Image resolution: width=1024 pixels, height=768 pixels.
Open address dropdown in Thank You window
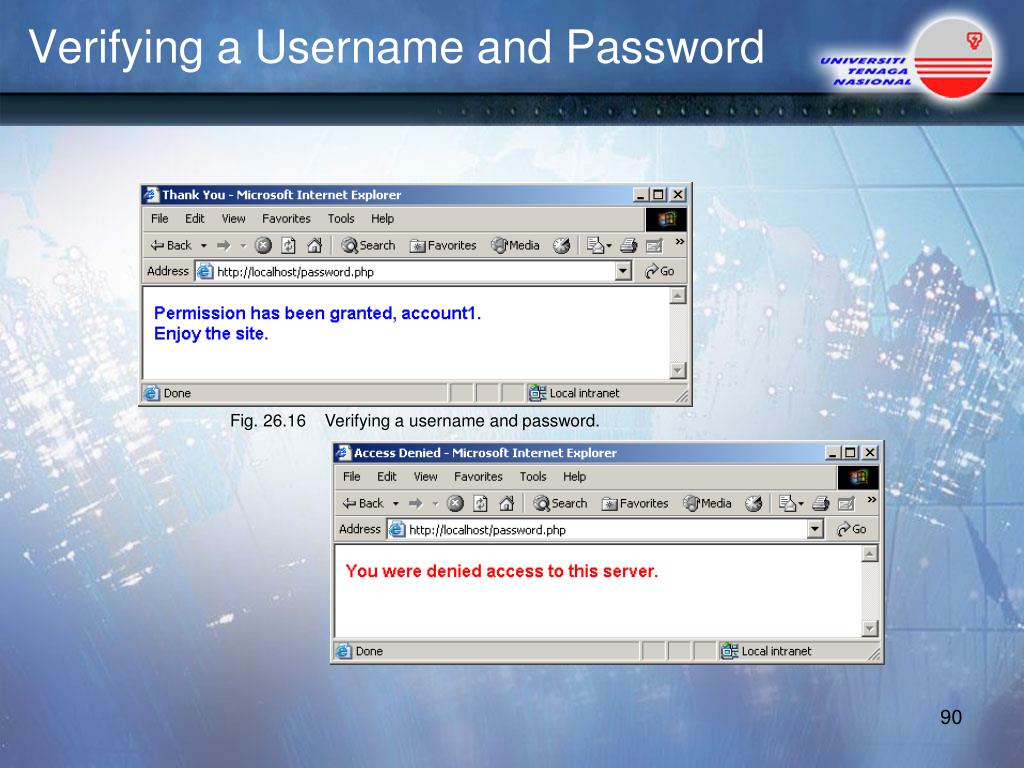point(624,271)
